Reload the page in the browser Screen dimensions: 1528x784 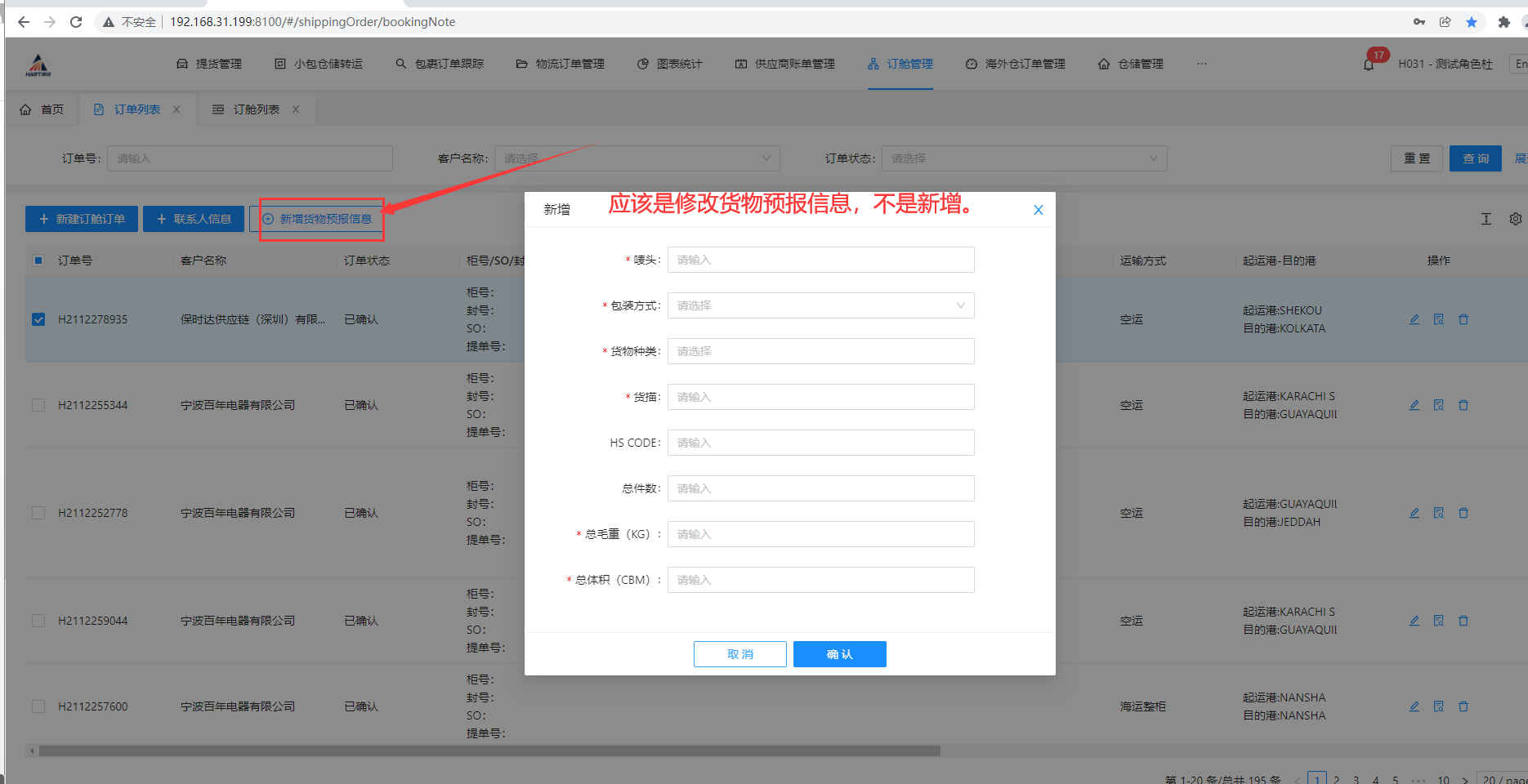click(x=76, y=22)
